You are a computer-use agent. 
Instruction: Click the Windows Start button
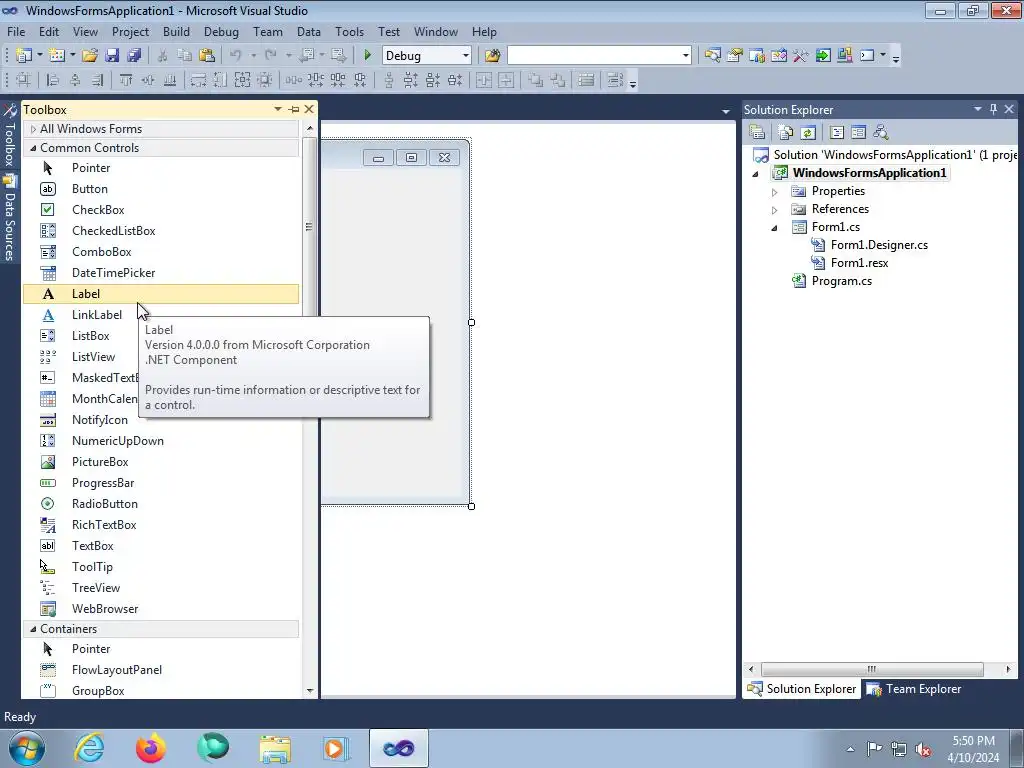(27, 748)
